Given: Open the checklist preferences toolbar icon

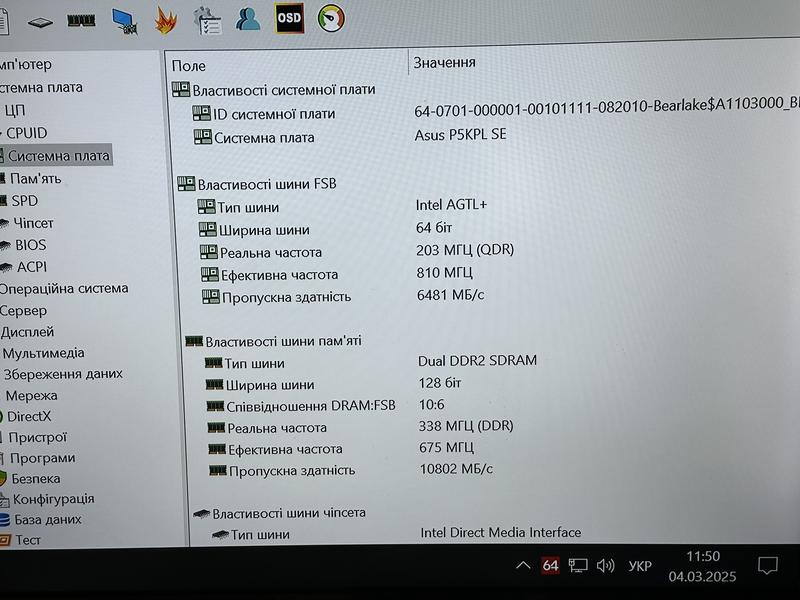Looking at the screenshot, I should pyautogui.click(x=208, y=19).
